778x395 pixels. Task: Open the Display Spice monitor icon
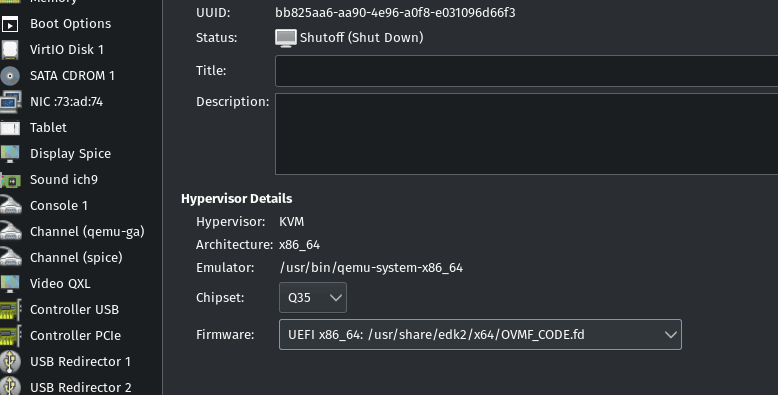[10, 153]
